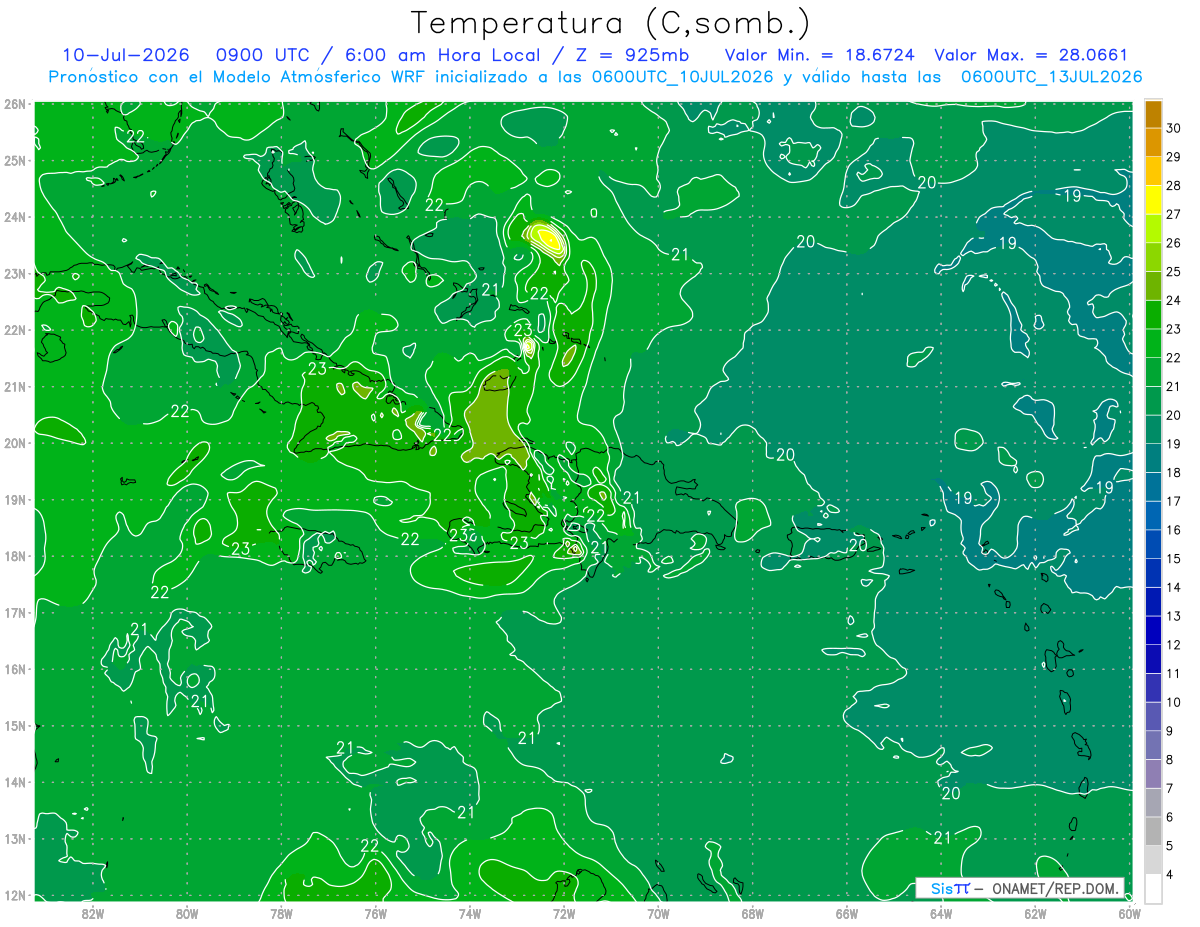Viewport: 1200px width, 927px height.
Task: Click the '18N' latitude axis label
Action: (15, 556)
